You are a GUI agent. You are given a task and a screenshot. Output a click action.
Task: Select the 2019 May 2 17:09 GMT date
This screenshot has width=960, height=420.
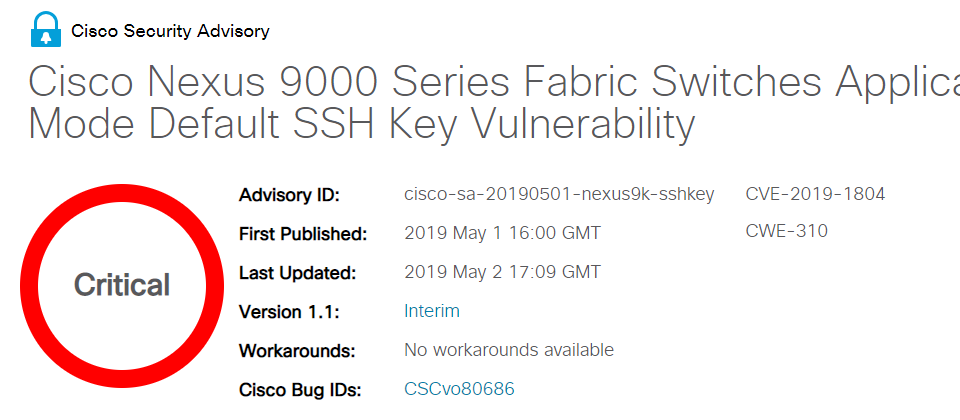coord(502,272)
